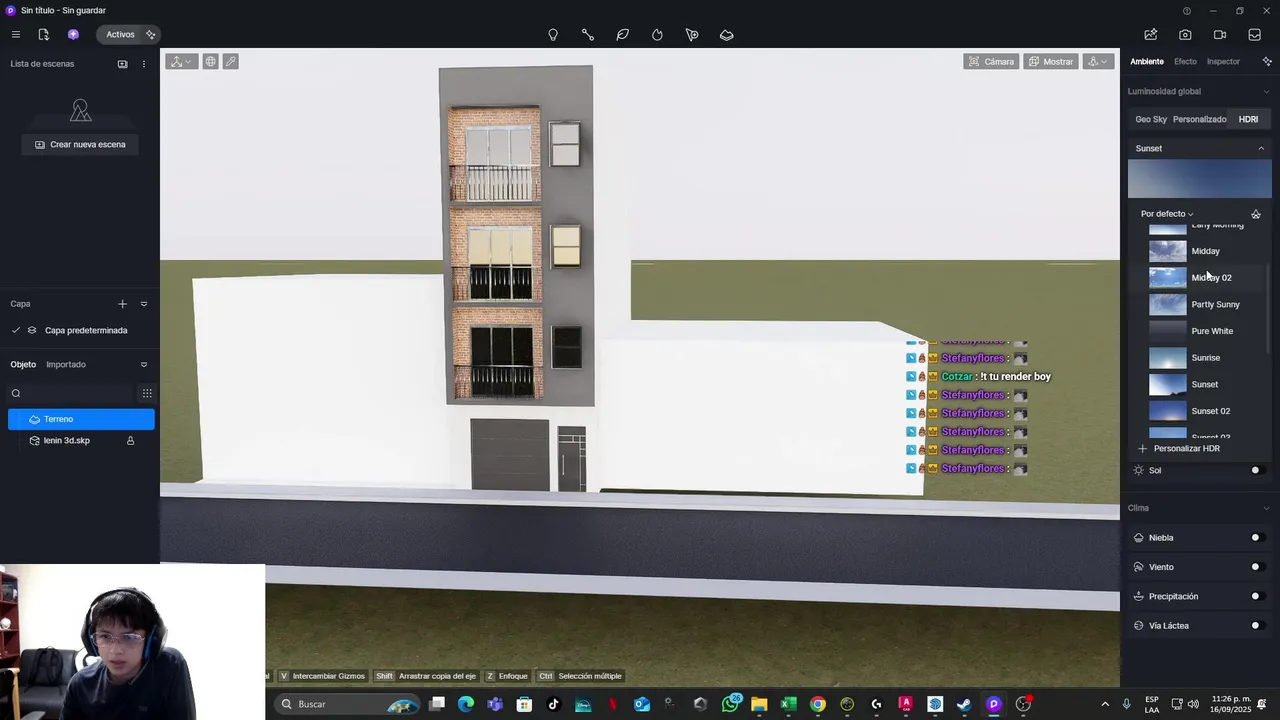Switch to the Objeto tab

[23, 365]
